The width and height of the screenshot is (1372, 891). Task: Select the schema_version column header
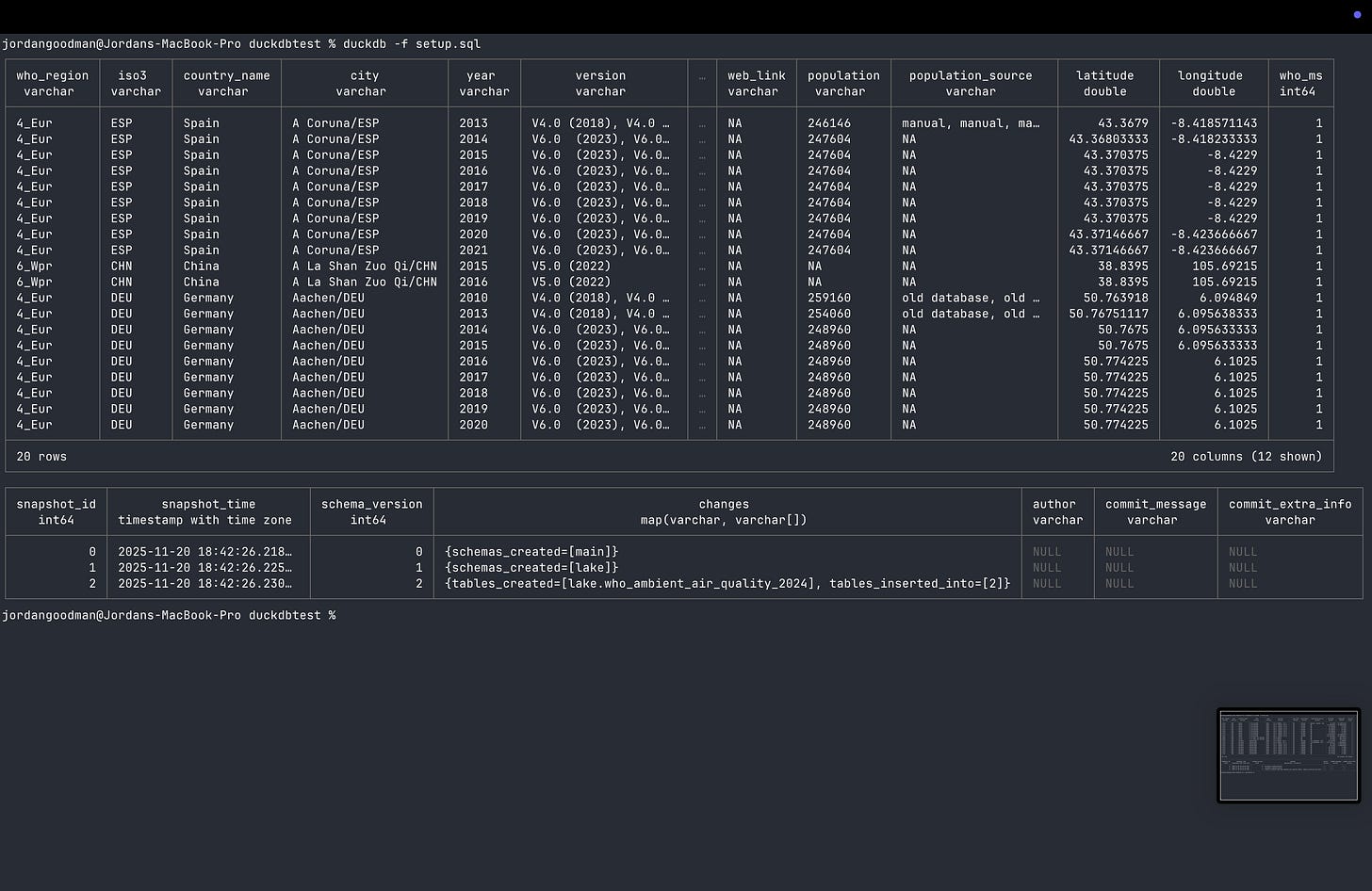click(372, 512)
